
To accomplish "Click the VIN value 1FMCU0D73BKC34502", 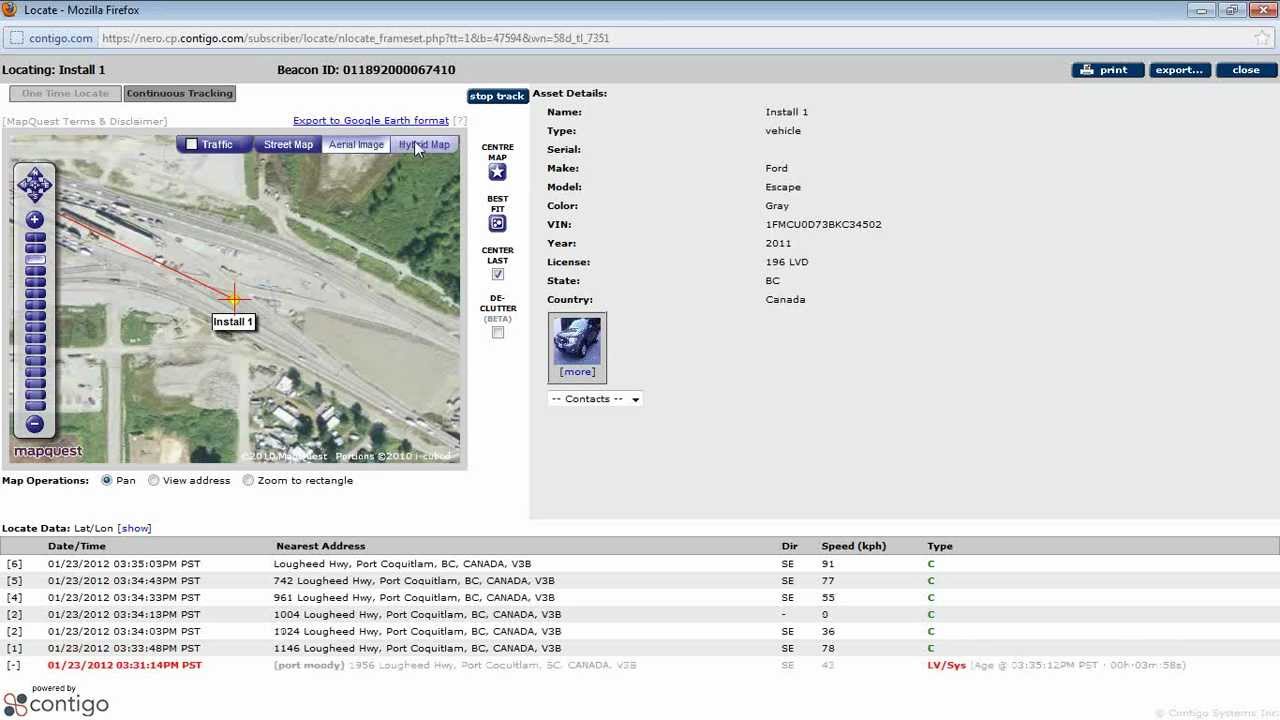I will coord(823,225).
